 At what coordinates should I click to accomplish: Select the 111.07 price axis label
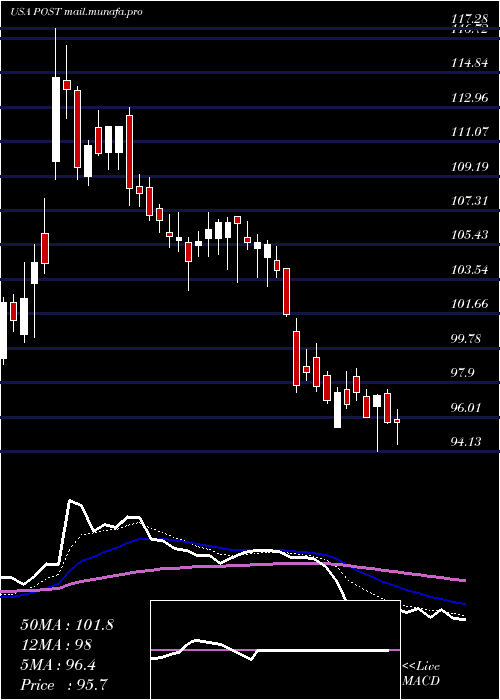[x=469, y=132]
